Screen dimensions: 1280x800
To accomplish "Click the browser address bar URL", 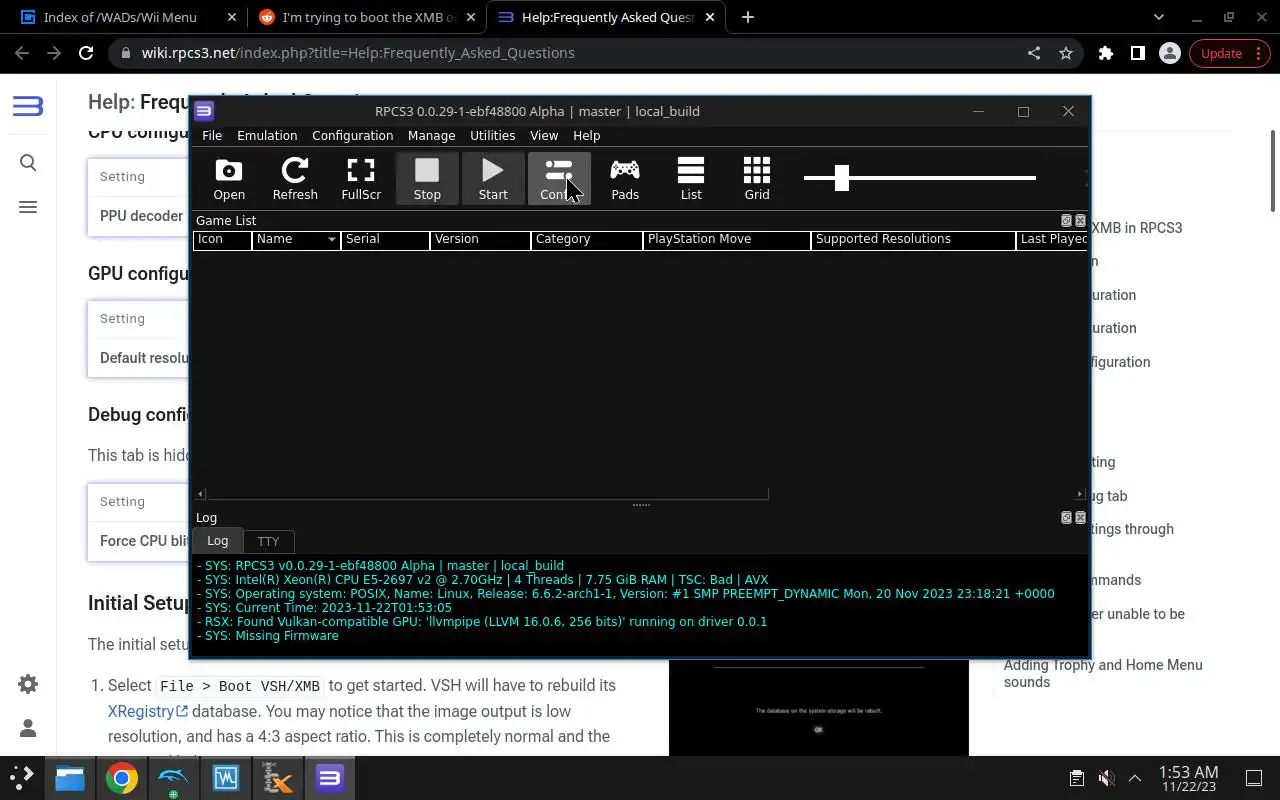I will [358, 53].
